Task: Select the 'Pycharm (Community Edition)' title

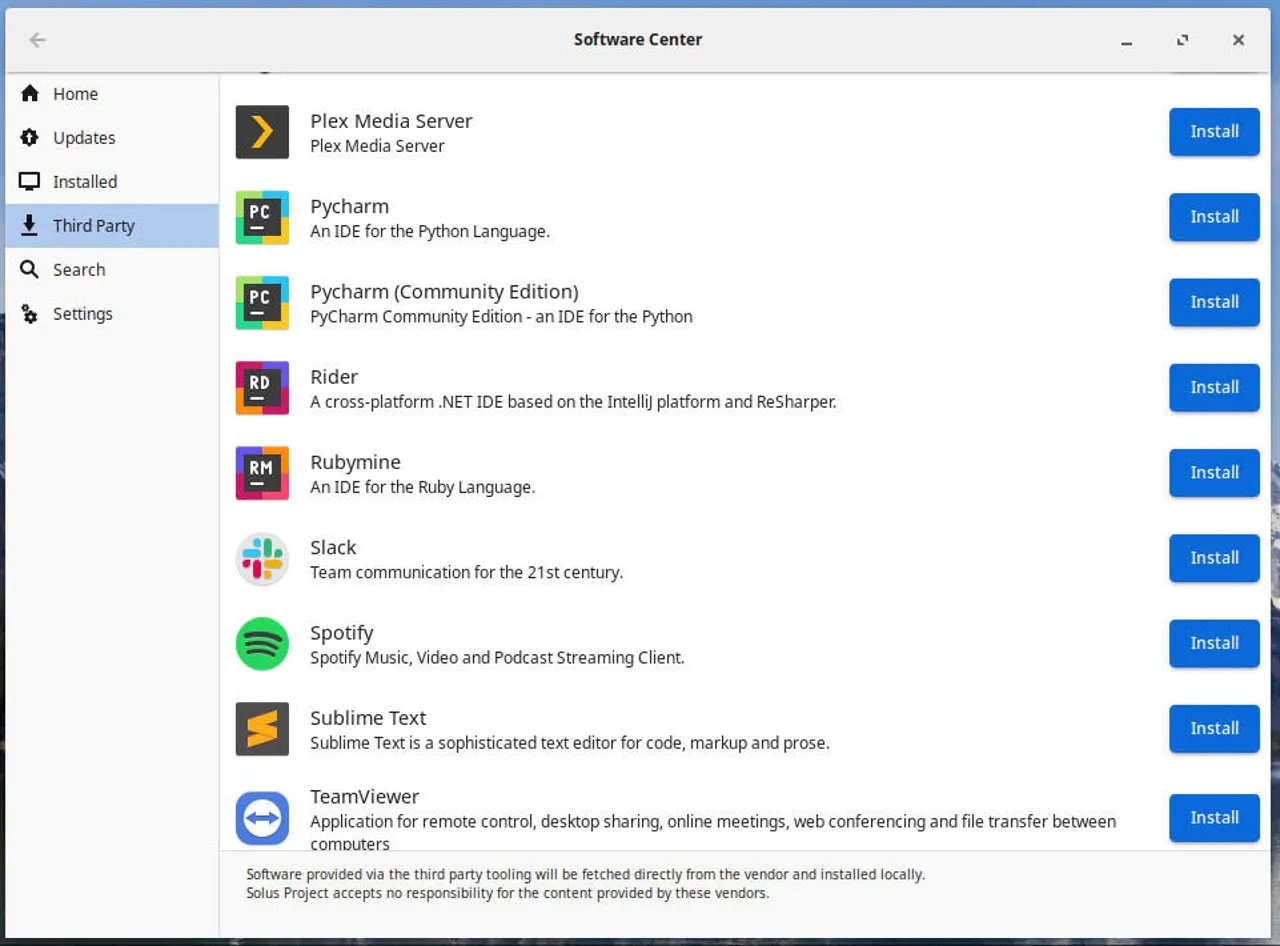Action: point(444,292)
